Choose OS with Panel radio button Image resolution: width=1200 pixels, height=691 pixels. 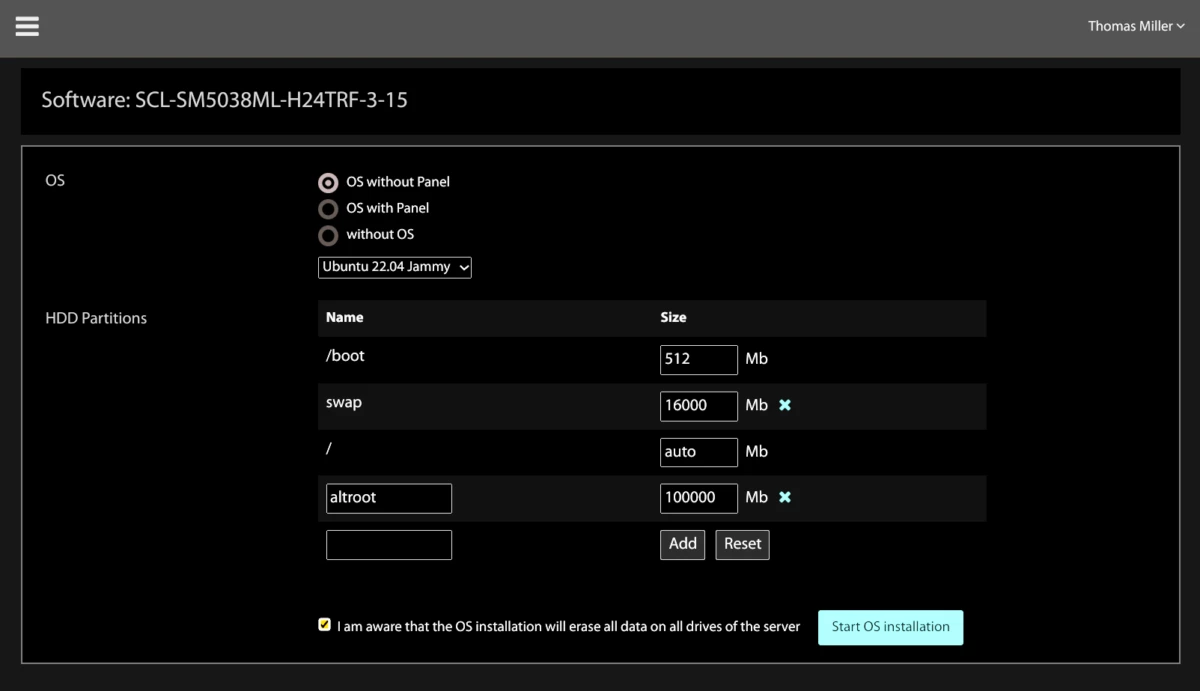(328, 209)
